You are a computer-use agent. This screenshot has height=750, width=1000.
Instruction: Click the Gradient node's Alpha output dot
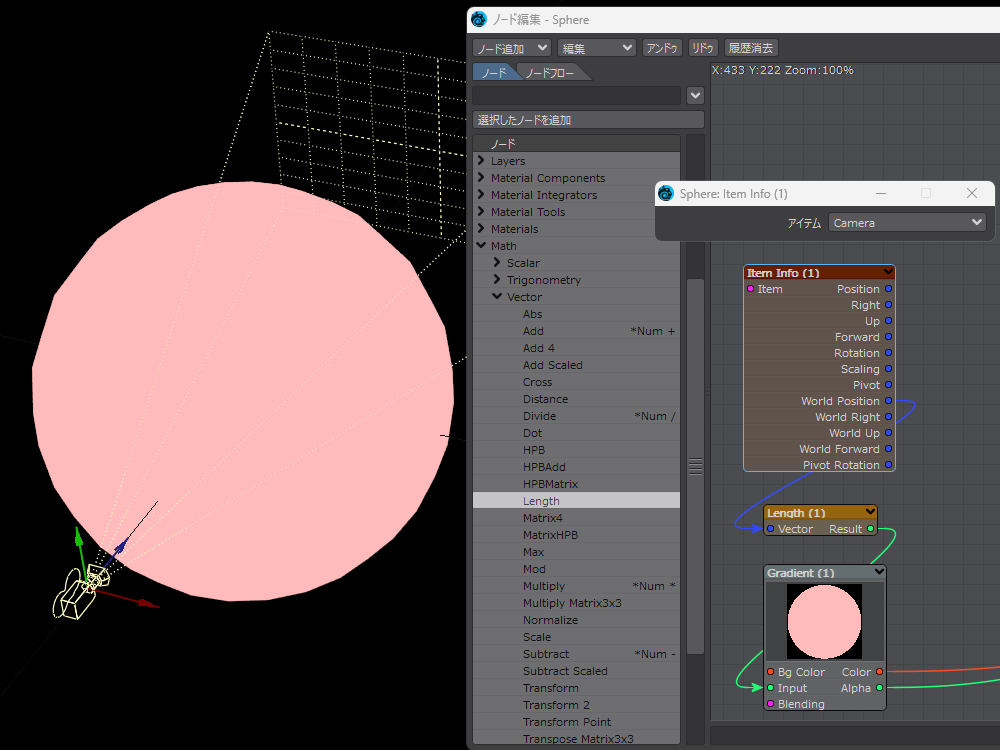pos(880,688)
